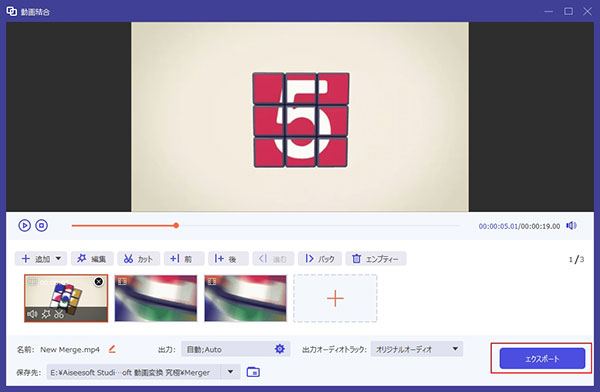
Task: Empty the clip list with エンプティー
Action: [x=376, y=259]
